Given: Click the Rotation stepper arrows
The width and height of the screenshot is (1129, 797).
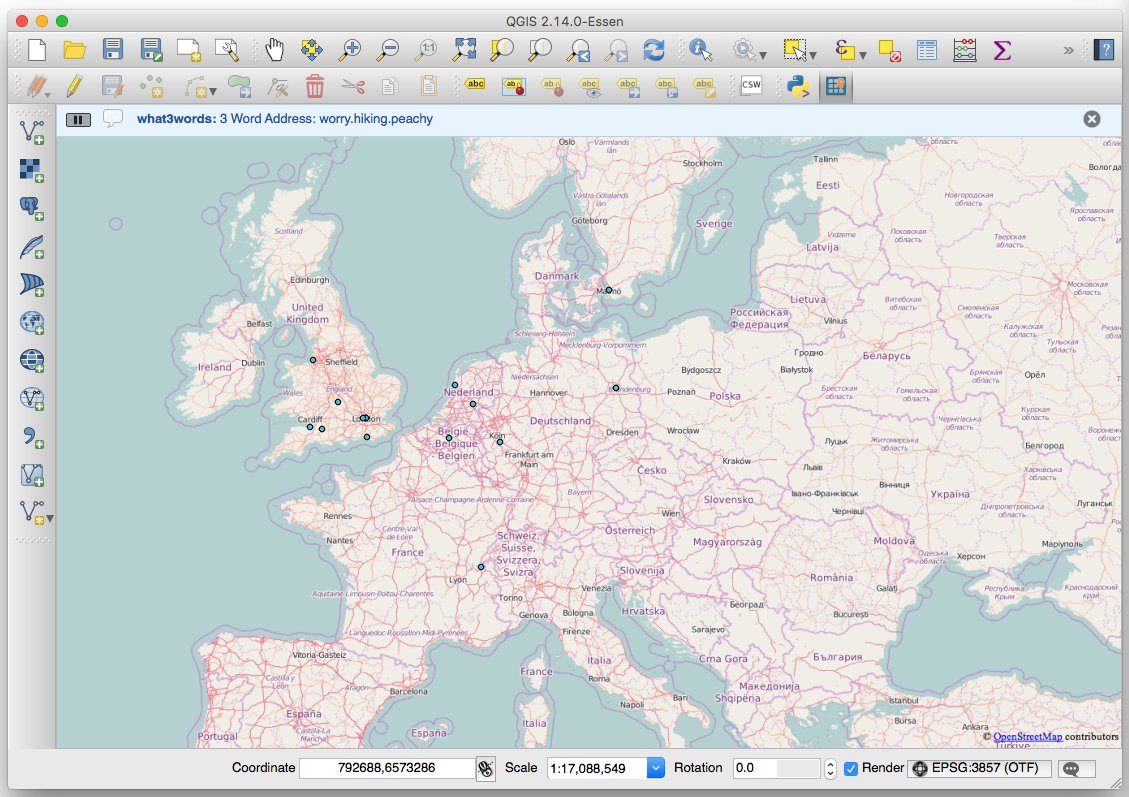Looking at the screenshot, I should pyautogui.click(x=830, y=769).
